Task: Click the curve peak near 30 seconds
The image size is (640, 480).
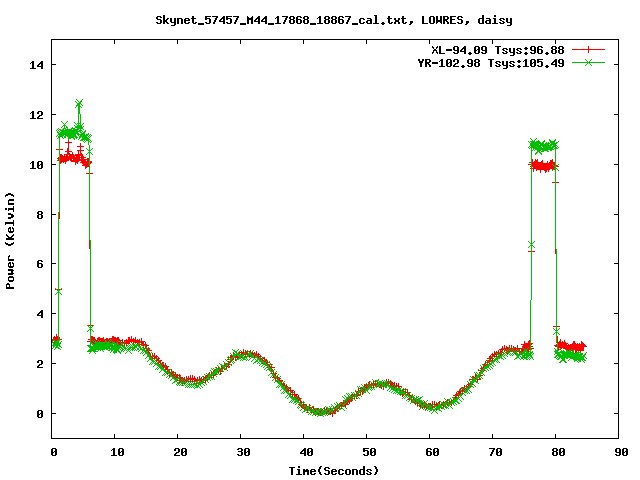Action: click(244, 354)
